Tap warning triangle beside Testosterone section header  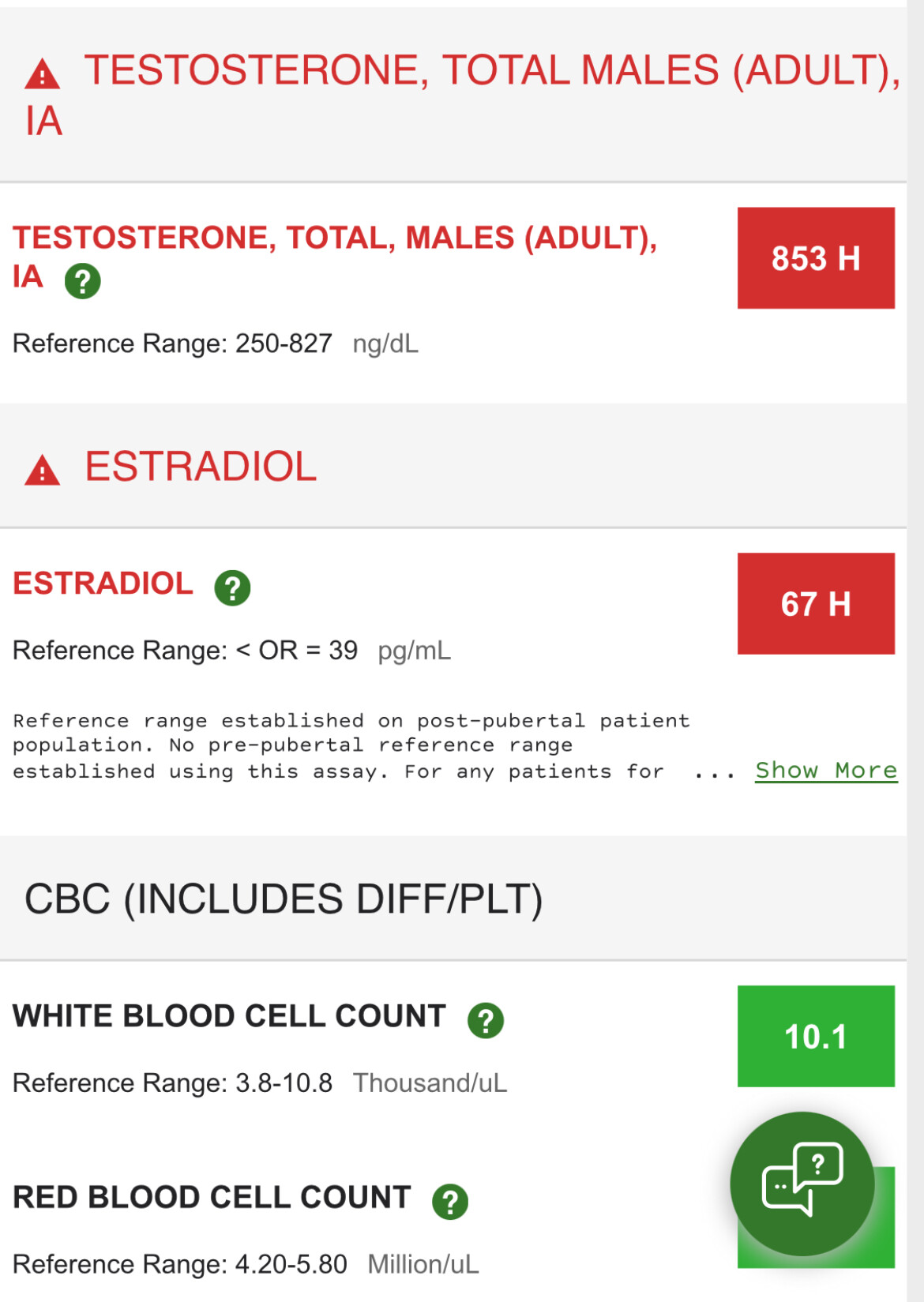(x=42, y=74)
